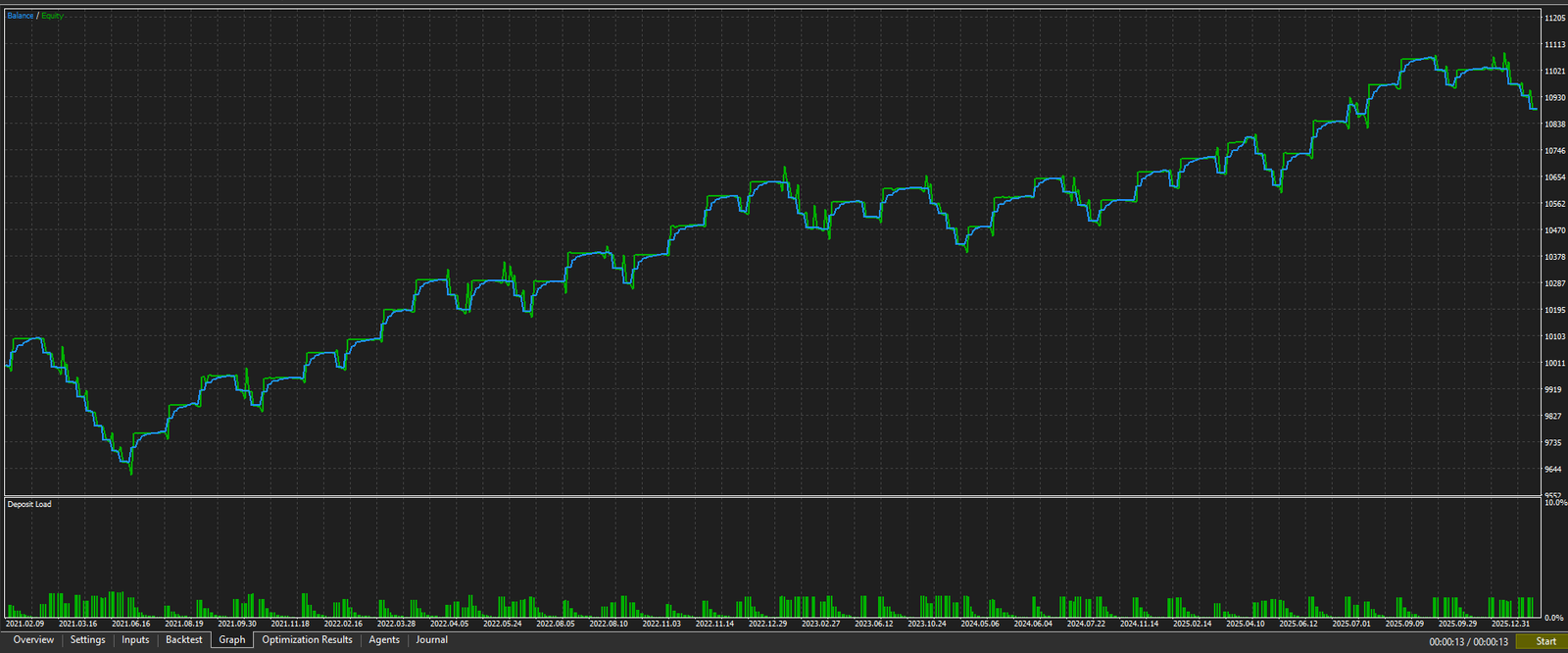
Task: Click the 2025.09.09 date label
Action: point(1404,624)
